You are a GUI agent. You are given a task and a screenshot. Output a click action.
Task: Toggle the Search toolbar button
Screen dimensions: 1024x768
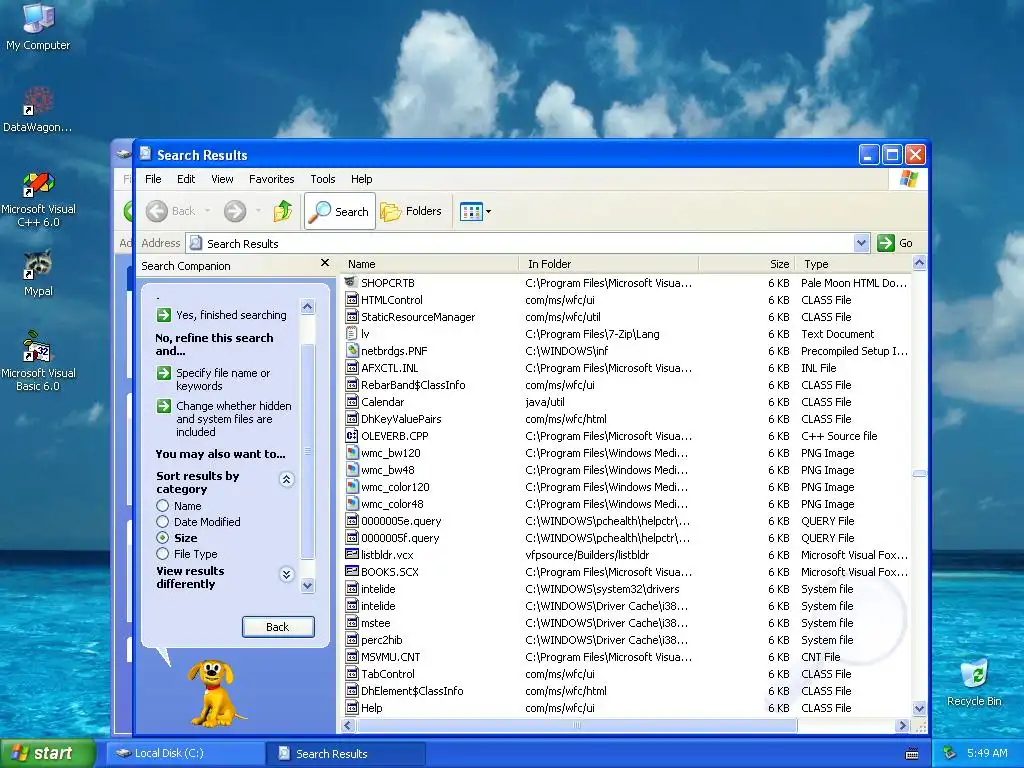click(340, 211)
